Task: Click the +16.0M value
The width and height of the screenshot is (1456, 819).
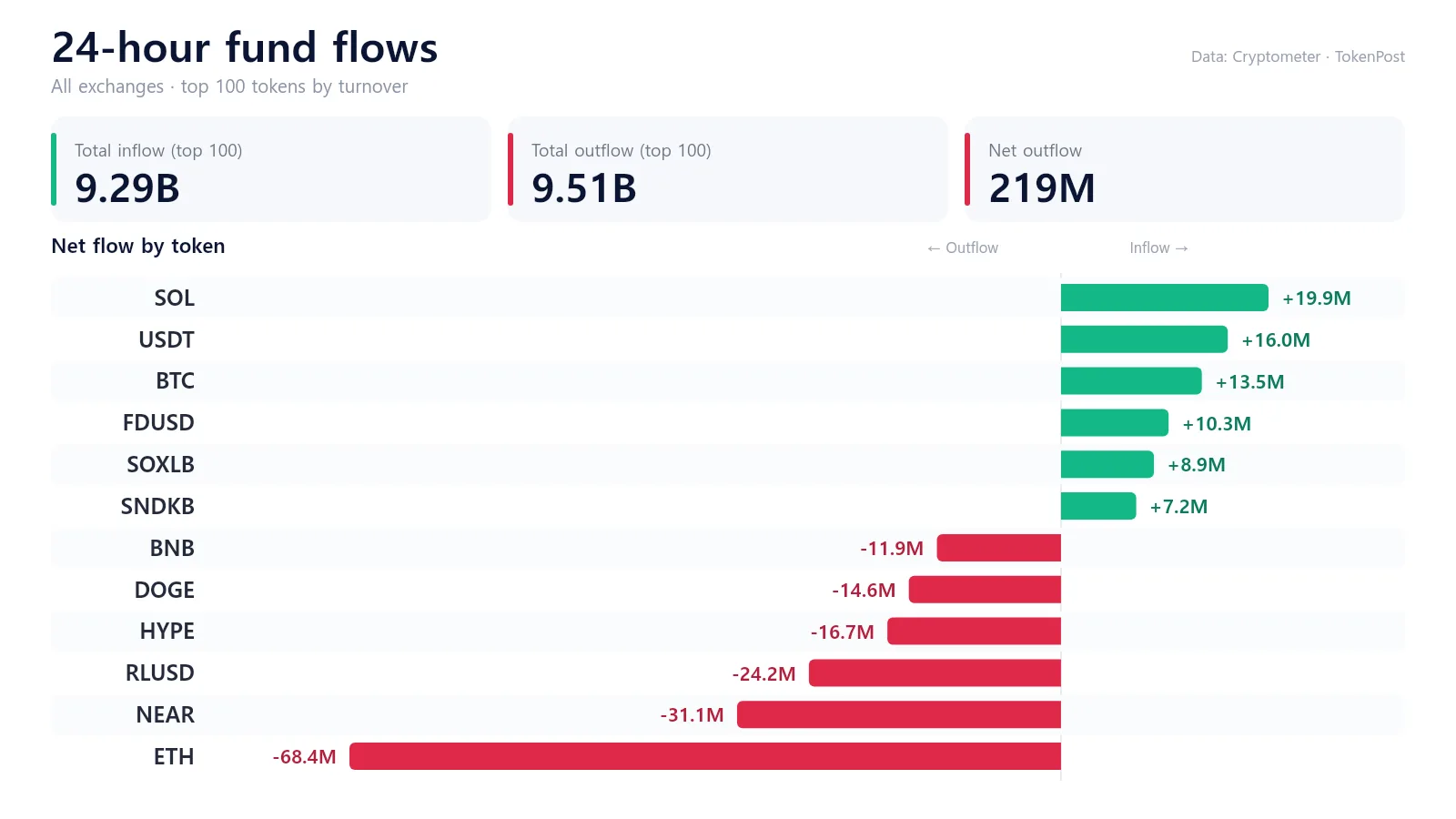Action: pyautogui.click(x=1276, y=340)
